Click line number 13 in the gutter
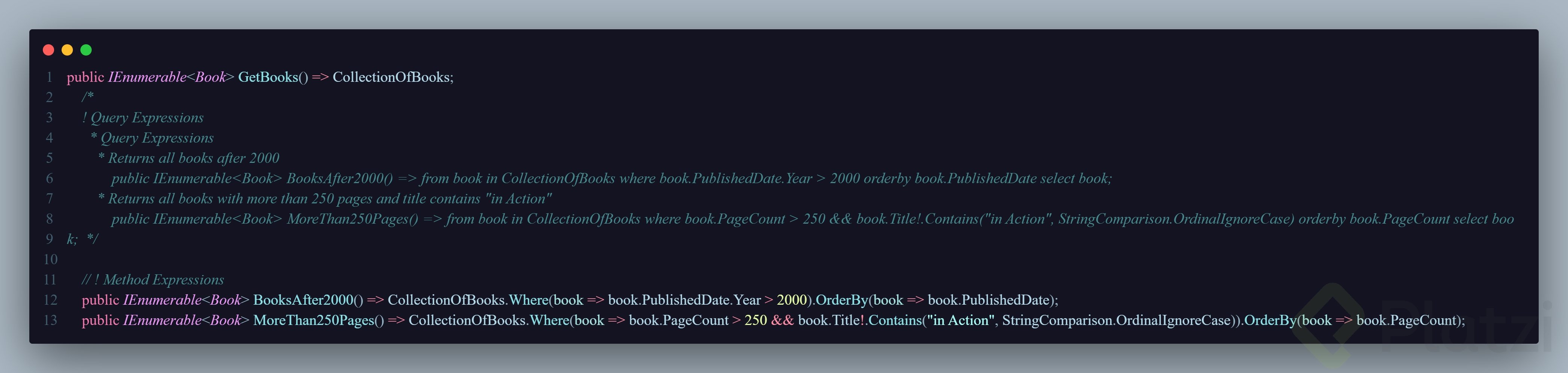Image resolution: width=1568 pixels, height=373 pixels. point(50,321)
